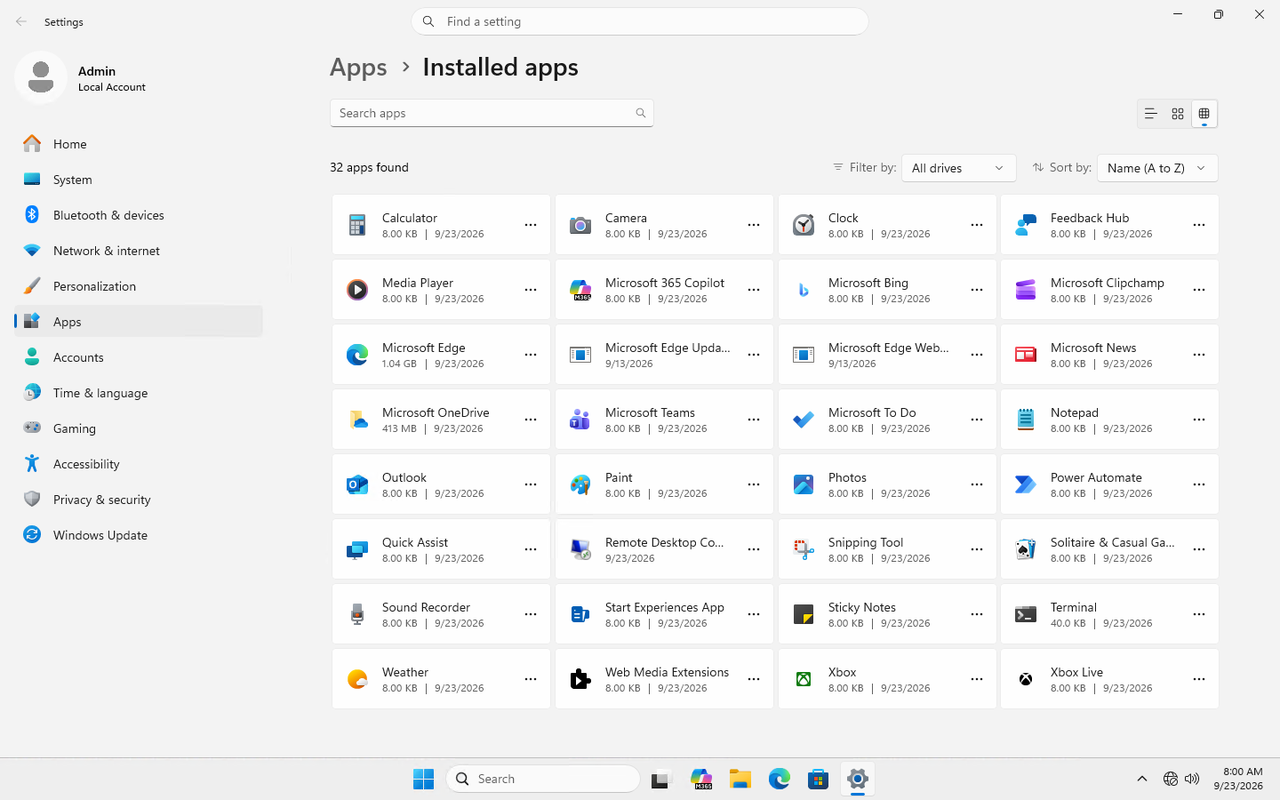The height and width of the screenshot is (800, 1280).
Task: Click the Settings back arrow
Action: click(x=21, y=21)
